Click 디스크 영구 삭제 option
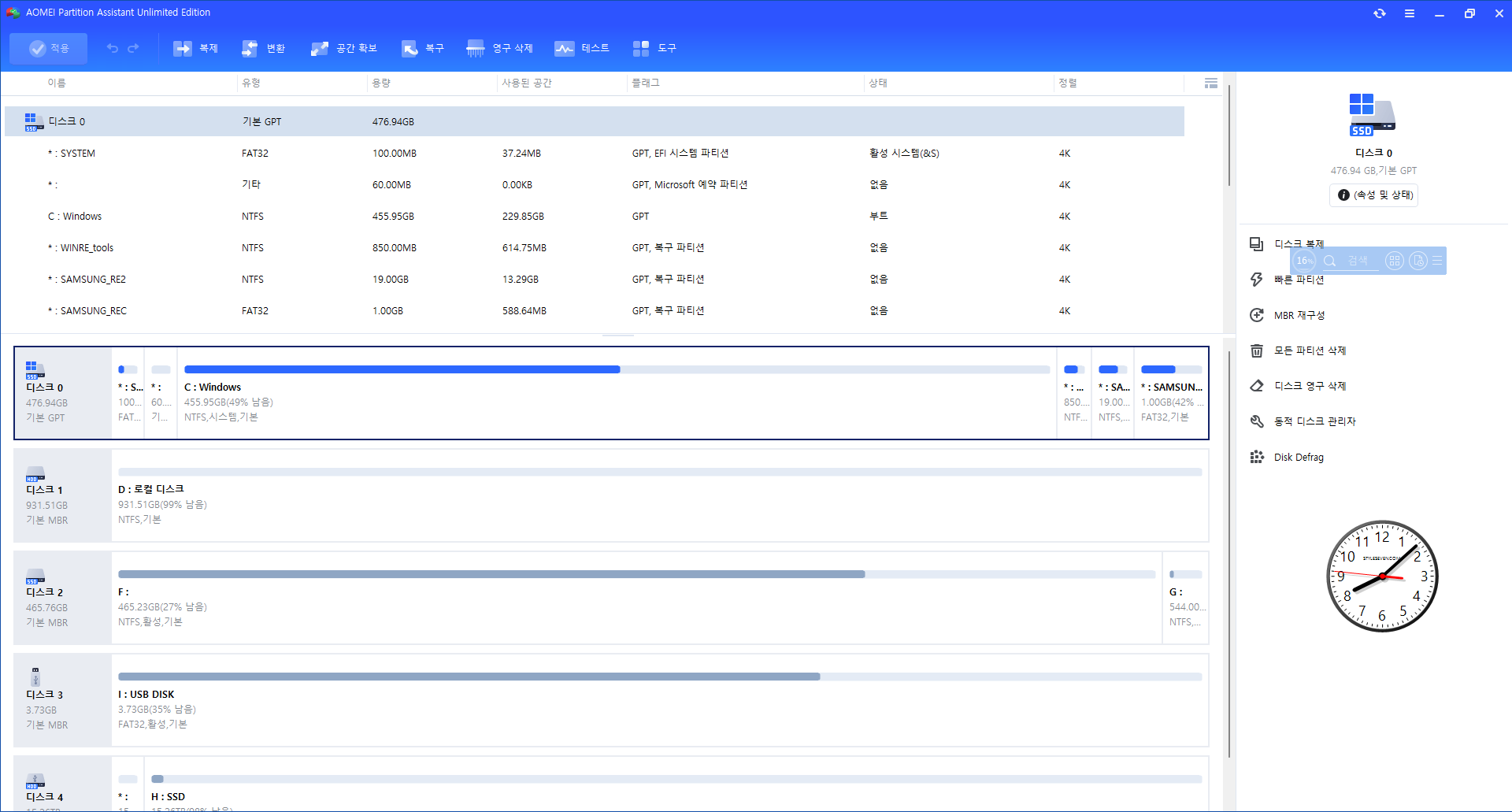Image resolution: width=1512 pixels, height=812 pixels. [1310, 386]
